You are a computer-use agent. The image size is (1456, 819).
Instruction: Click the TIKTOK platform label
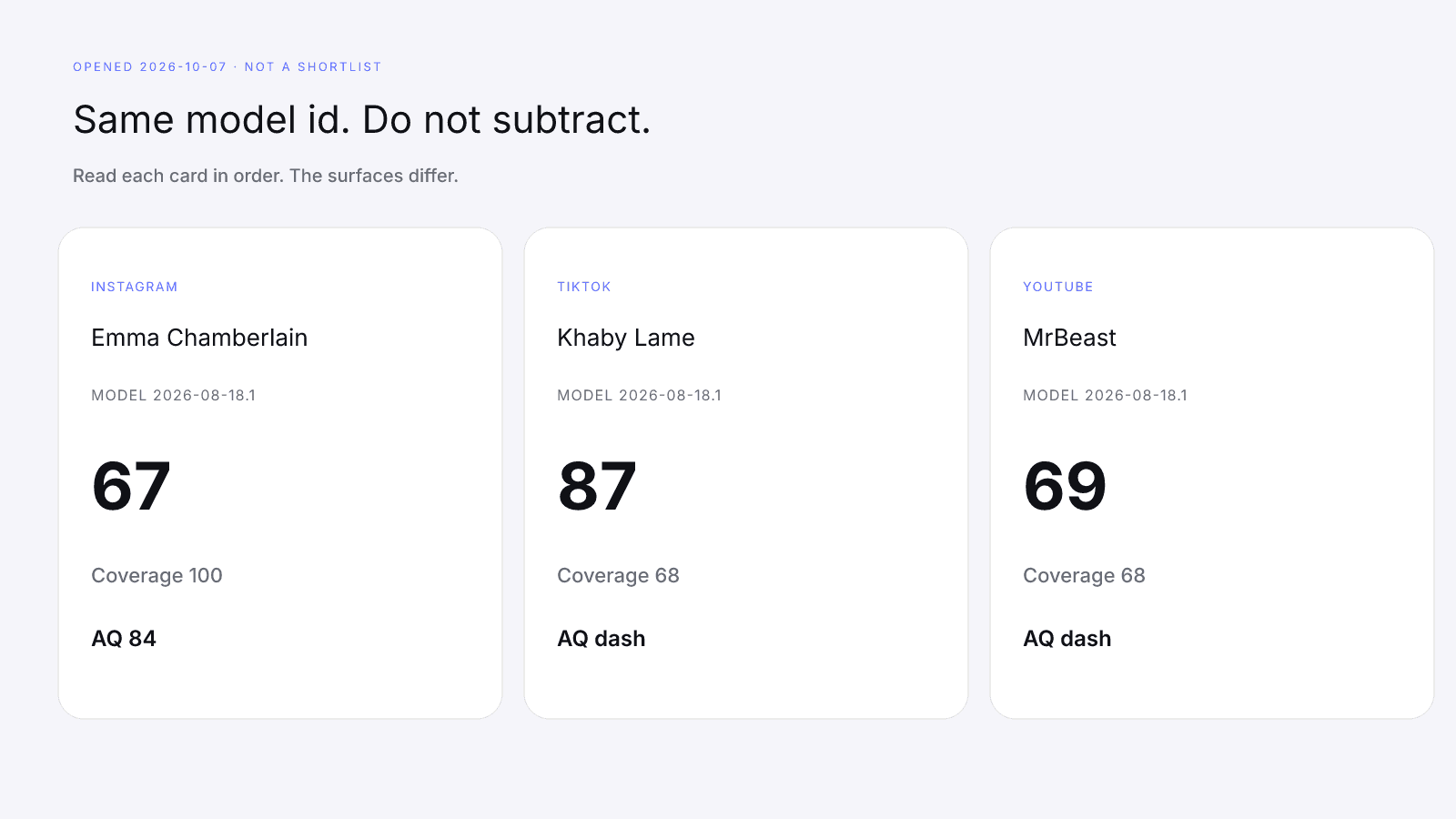584,287
